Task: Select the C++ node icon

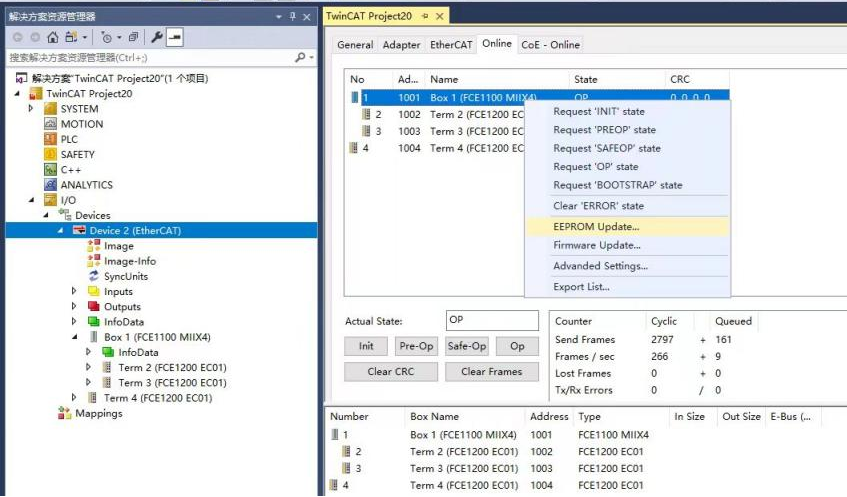Action: tap(50, 169)
